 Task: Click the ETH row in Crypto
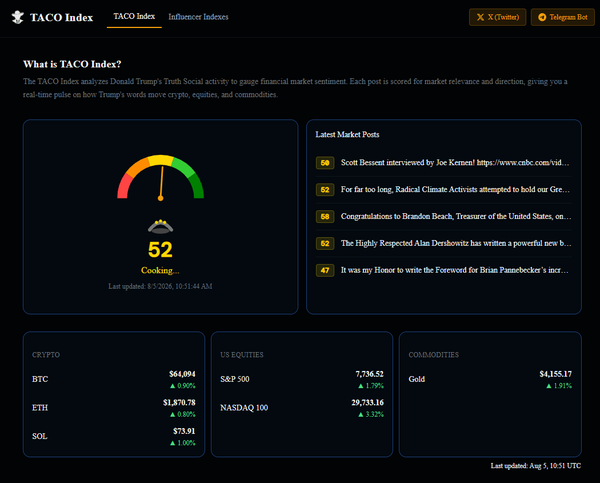click(114, 408)
